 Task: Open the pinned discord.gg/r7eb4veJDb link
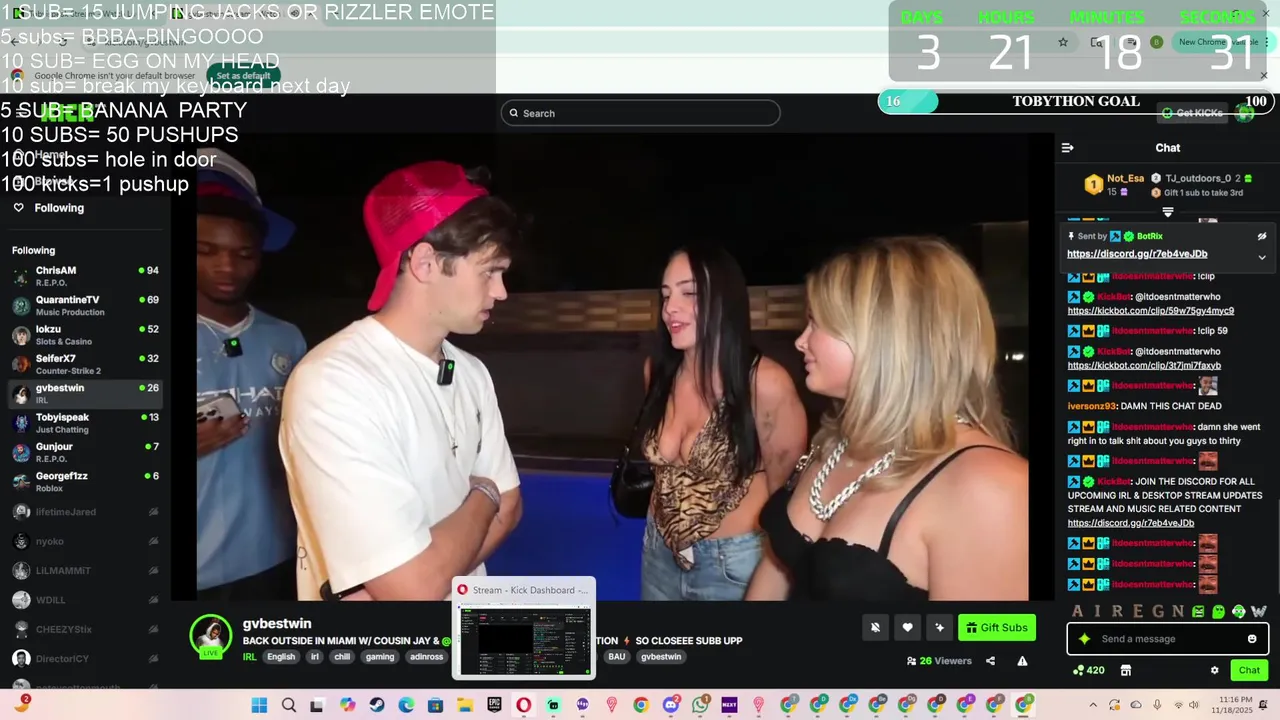click(x=1137, y=254)
